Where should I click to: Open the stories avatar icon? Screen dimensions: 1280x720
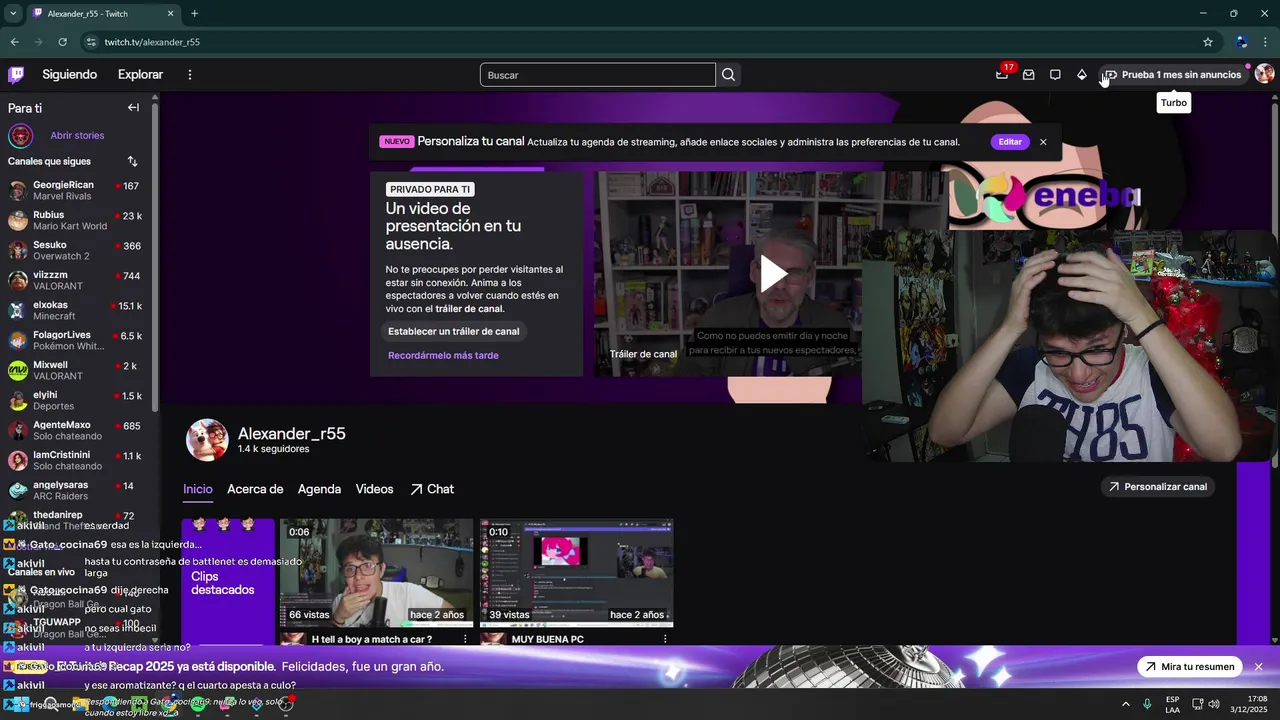point(20,135)
